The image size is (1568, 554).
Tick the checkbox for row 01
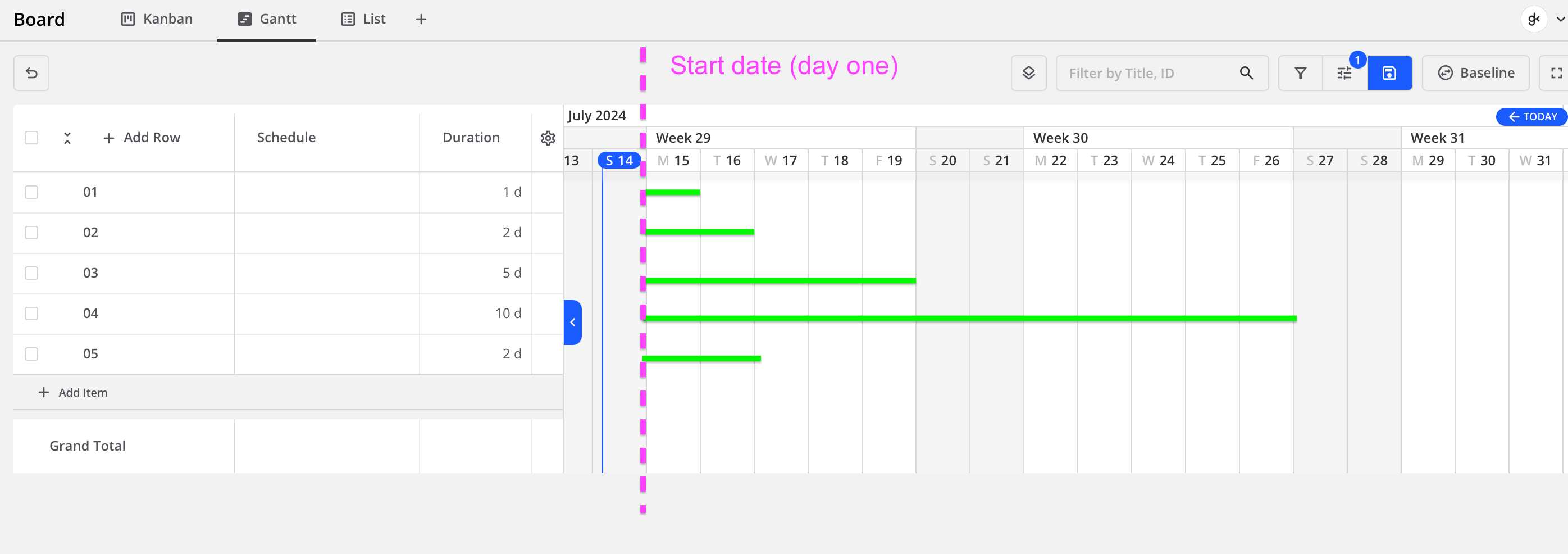click(x=31, y=192)
